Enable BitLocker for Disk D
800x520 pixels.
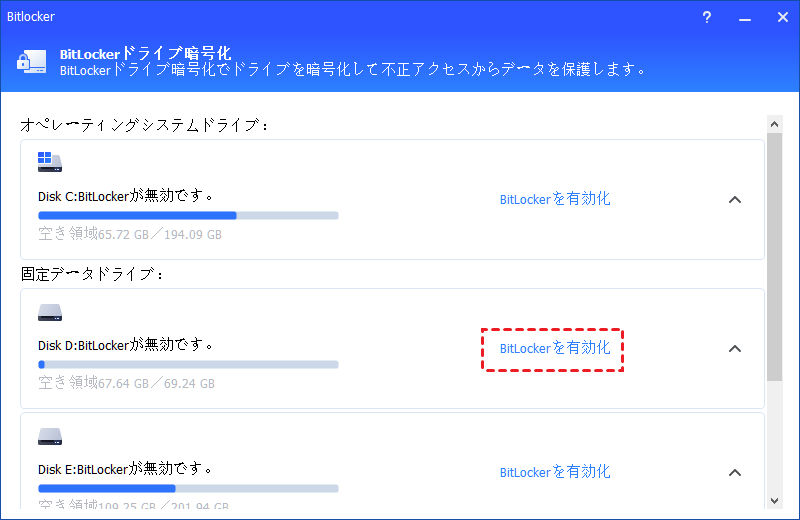click(x=555, y=349)
